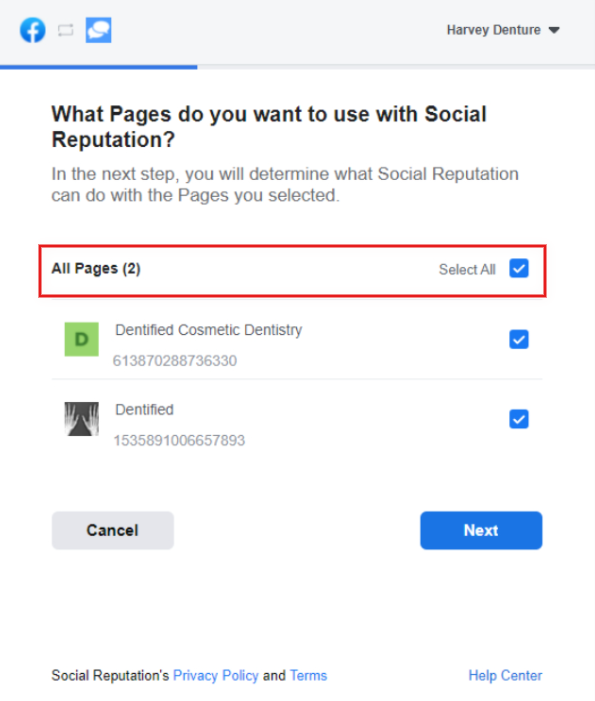Image resolution: width=595 pixels, height=701 pixels.
Task: Select the Dentified Cosmetic Dentistry page name
Action: (209, 330)
